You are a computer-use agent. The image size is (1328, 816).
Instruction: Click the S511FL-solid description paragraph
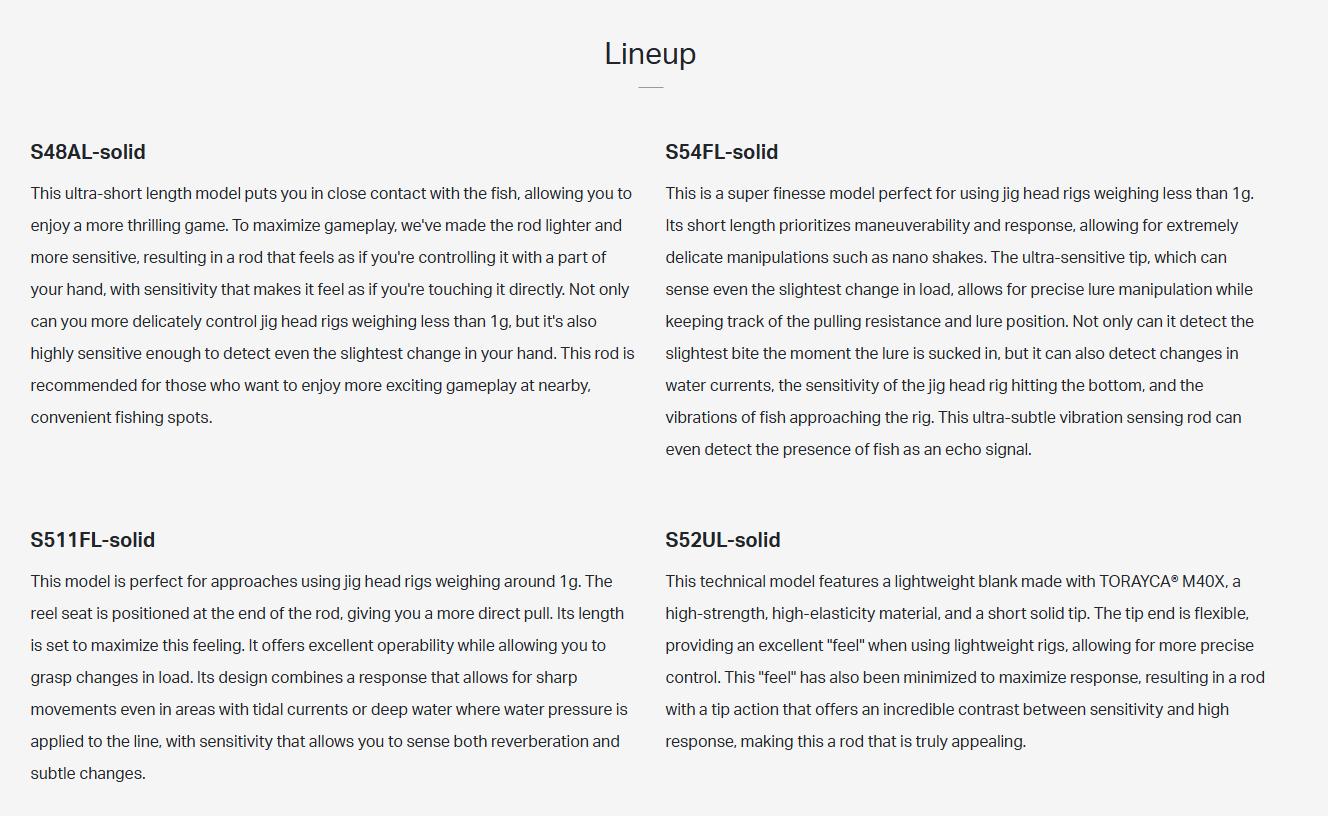click(329, 677)
